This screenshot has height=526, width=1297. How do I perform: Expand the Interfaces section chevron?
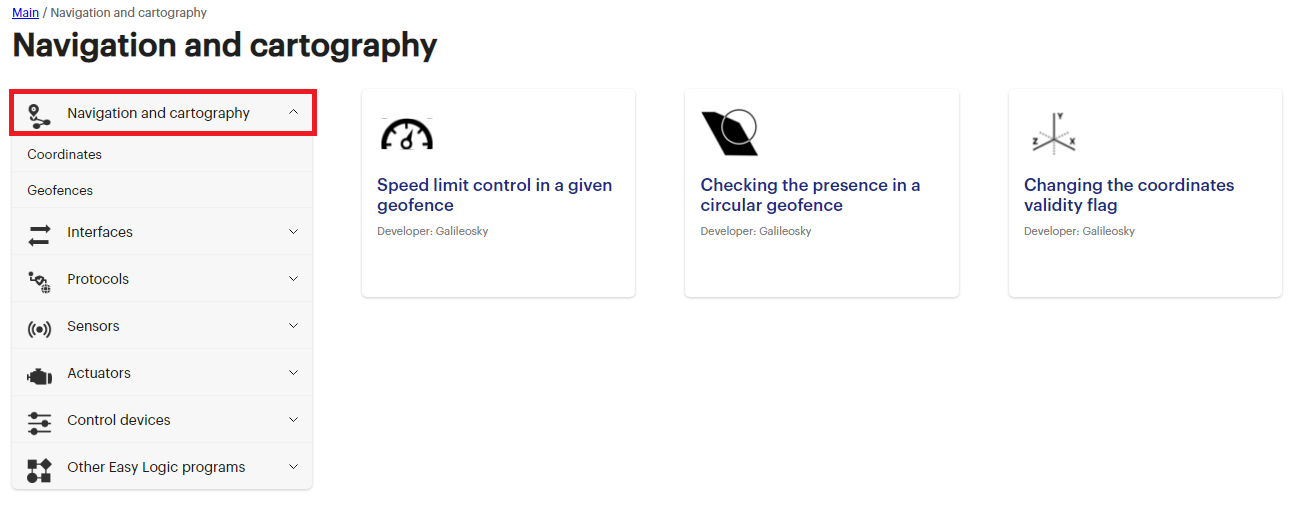point(293,232)
